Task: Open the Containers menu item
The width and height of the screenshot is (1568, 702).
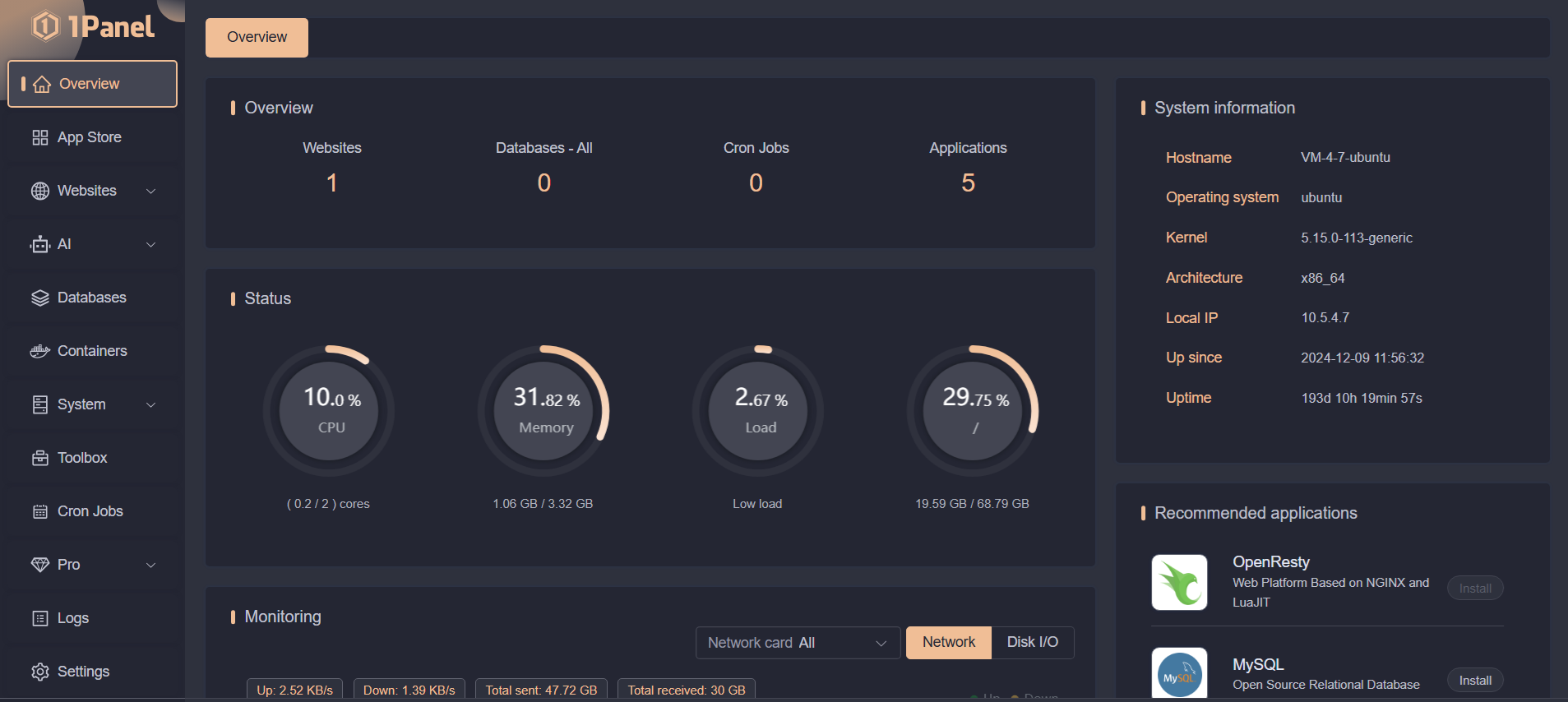Action: pos(93,351)
